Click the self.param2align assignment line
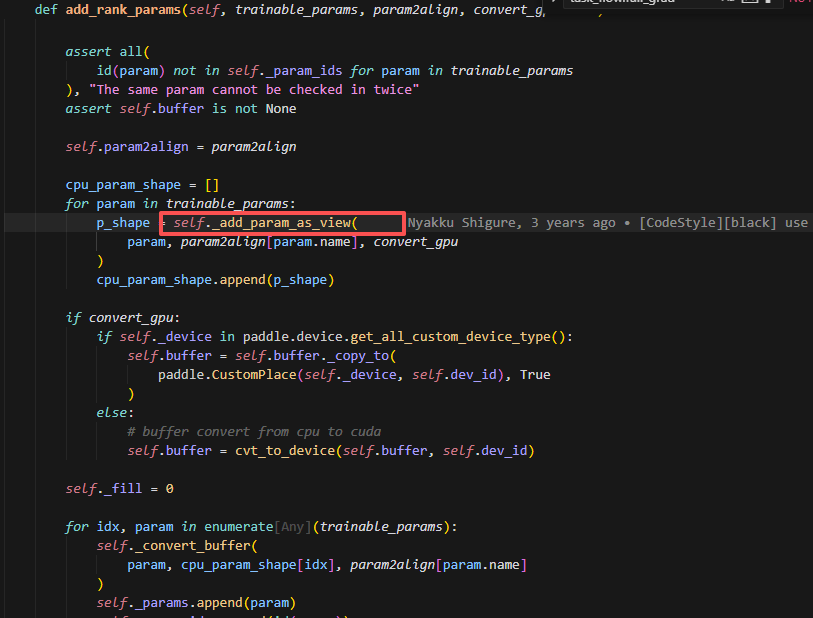The height and width of the screenshot is (618, 813). click(x=180, y=146)
